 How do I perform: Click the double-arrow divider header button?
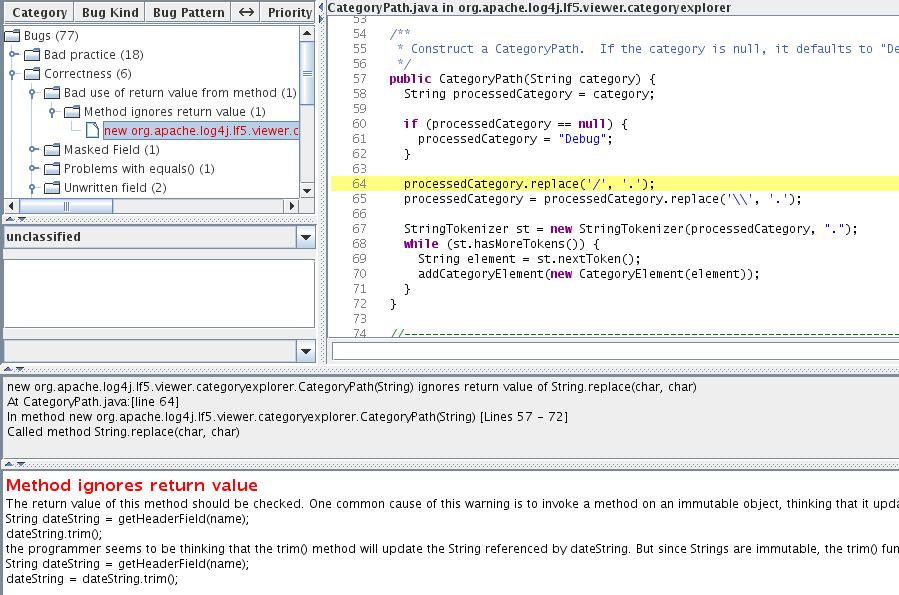pos(246,12)
